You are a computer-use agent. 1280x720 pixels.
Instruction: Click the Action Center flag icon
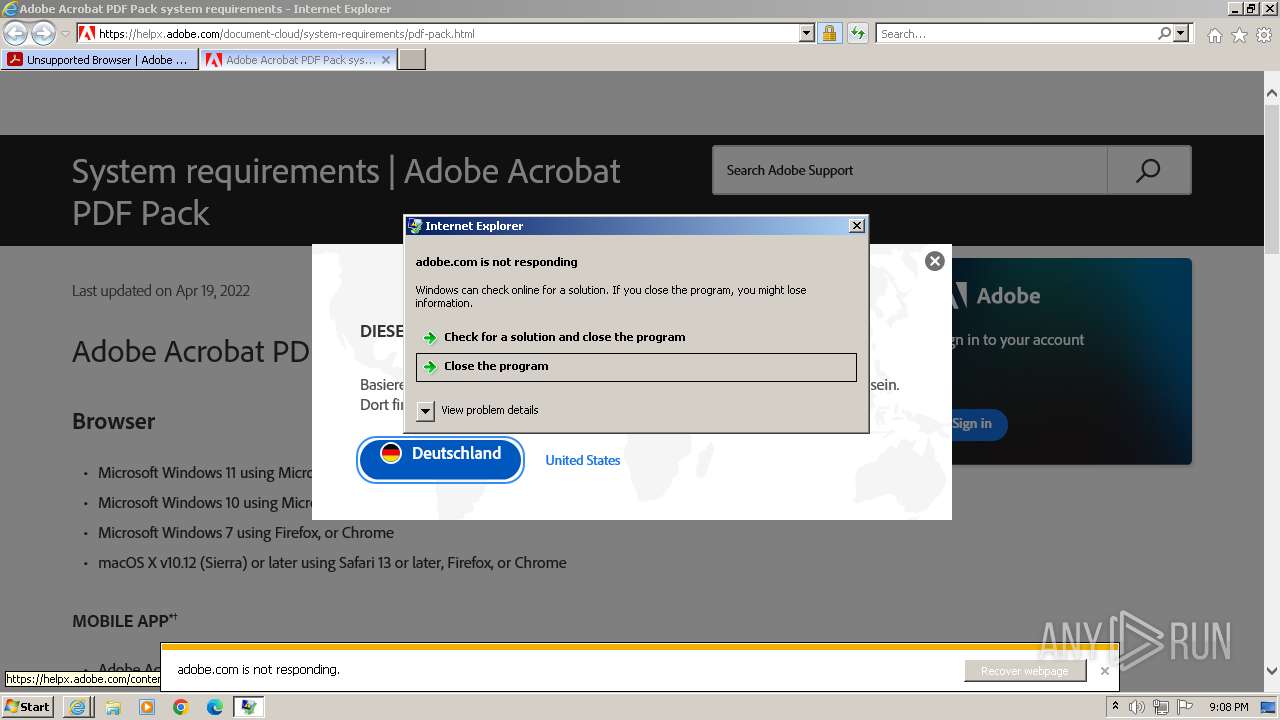1185,707
